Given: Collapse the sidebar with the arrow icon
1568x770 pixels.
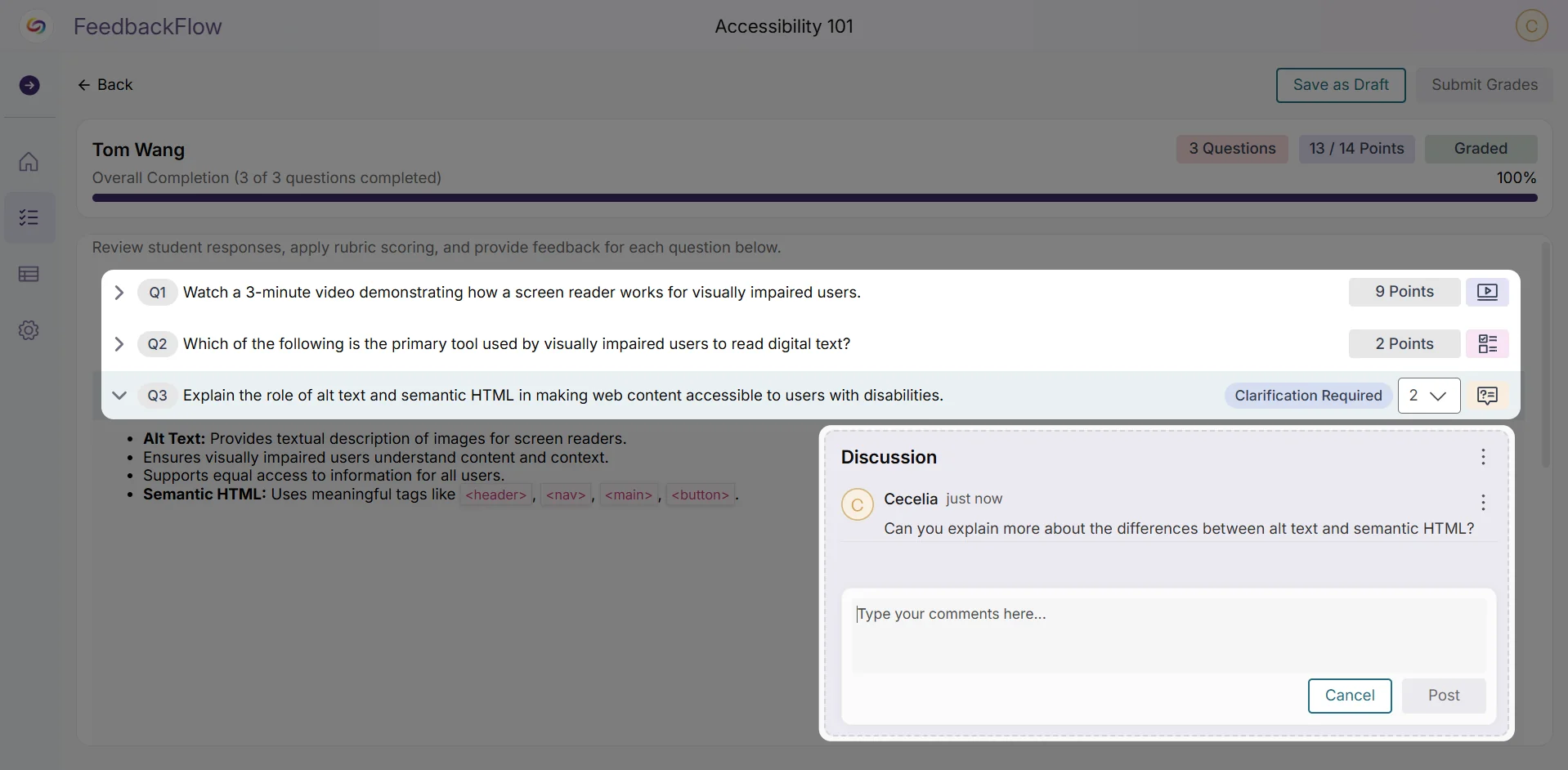Looking at the screenshot, I should (x=30, y=85).
